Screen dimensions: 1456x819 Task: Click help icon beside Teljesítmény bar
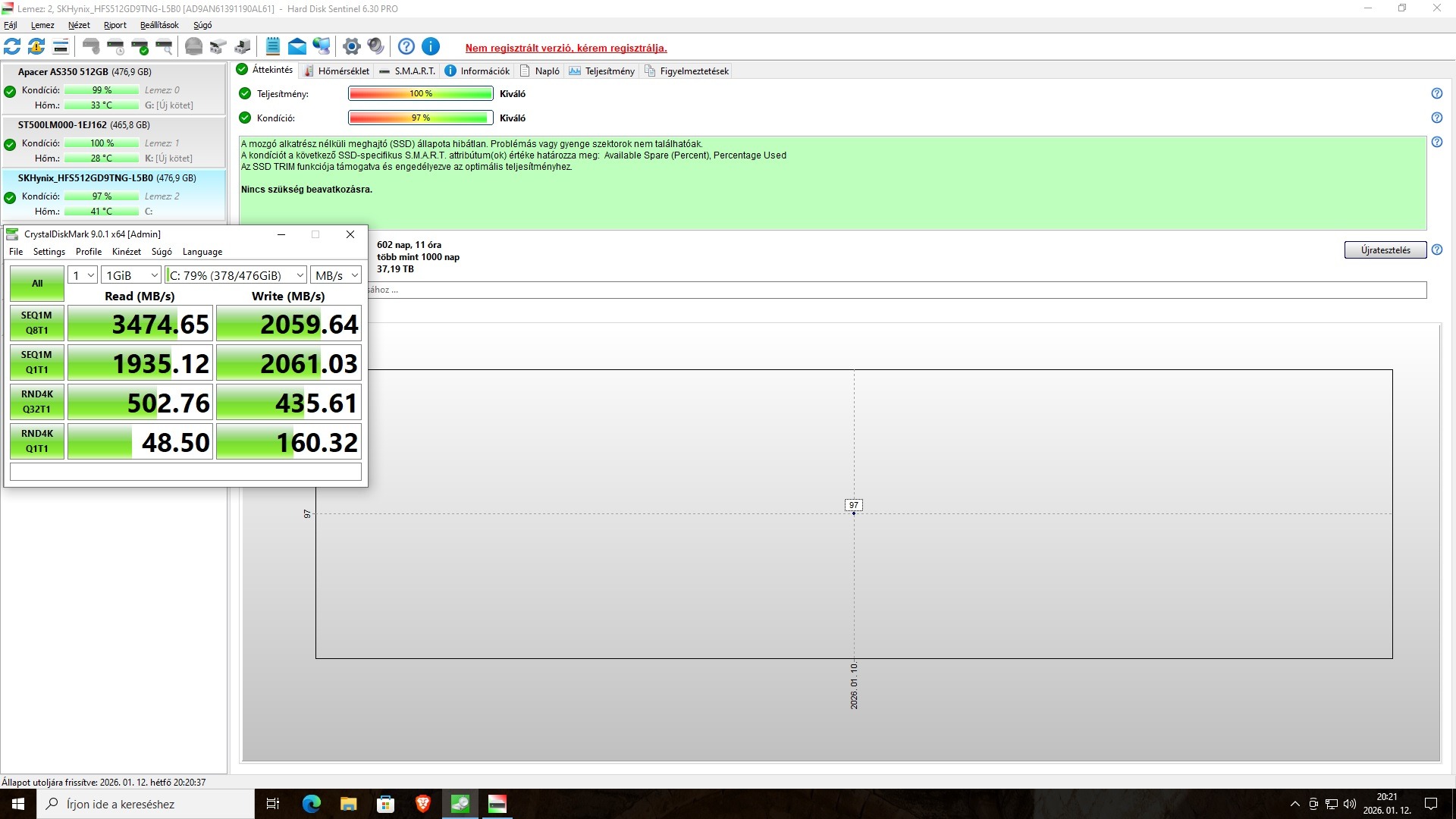pos(1436,94)
